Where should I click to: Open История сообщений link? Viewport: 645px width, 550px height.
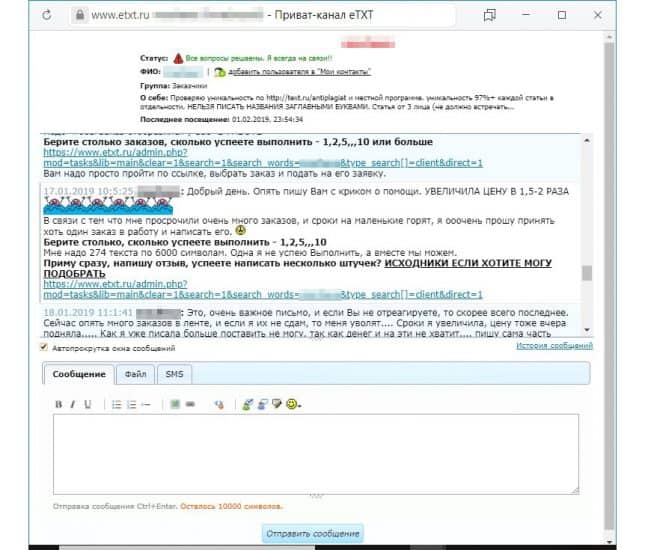pos(555,346)
